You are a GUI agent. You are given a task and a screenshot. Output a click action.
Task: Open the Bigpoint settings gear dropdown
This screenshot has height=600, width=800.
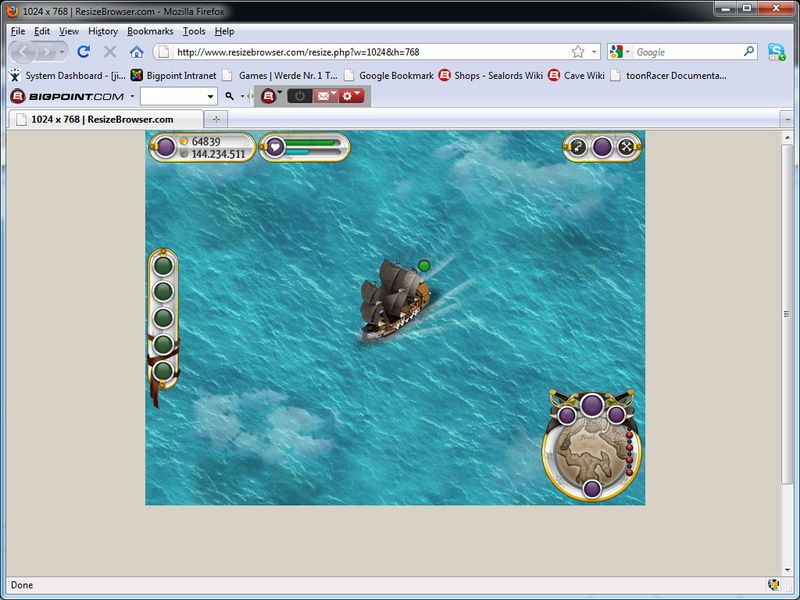[x=351, y=96]
